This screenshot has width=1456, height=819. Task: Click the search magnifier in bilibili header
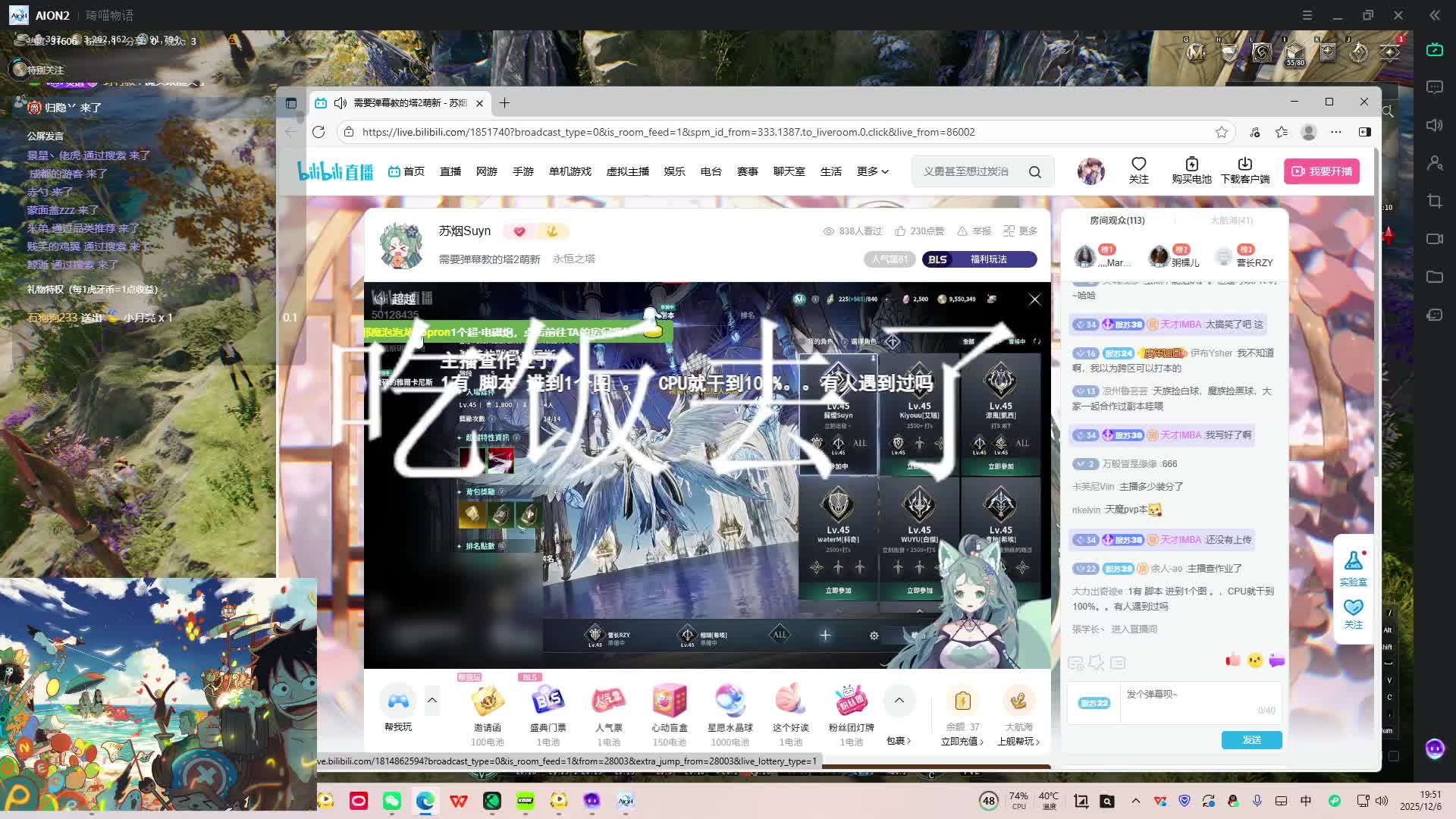(x=1034, y=172)
